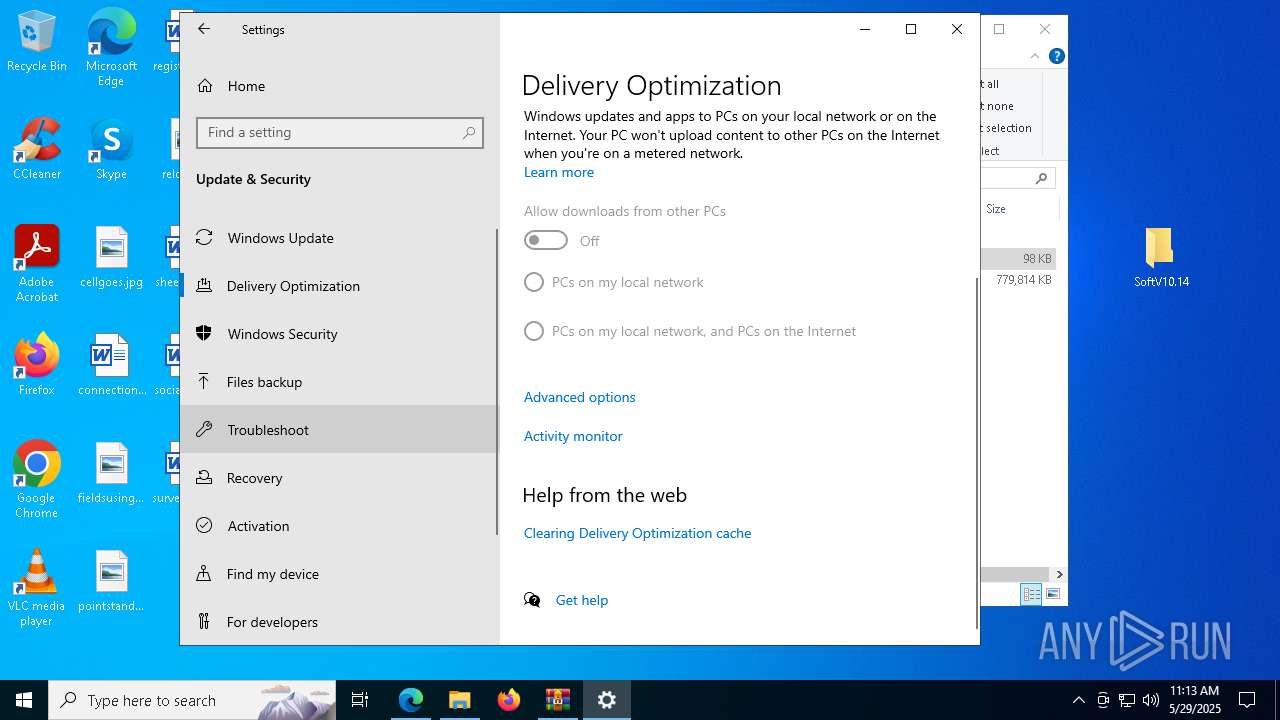This screenshot has width=1280, height=720.
Task: Click the Settings sidebar scrollbar
Action: (497, 380)
